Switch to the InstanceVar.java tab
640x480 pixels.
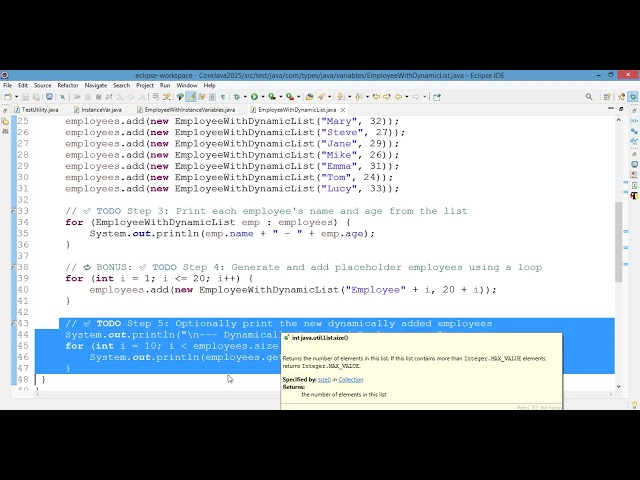[x=98, y=110]
